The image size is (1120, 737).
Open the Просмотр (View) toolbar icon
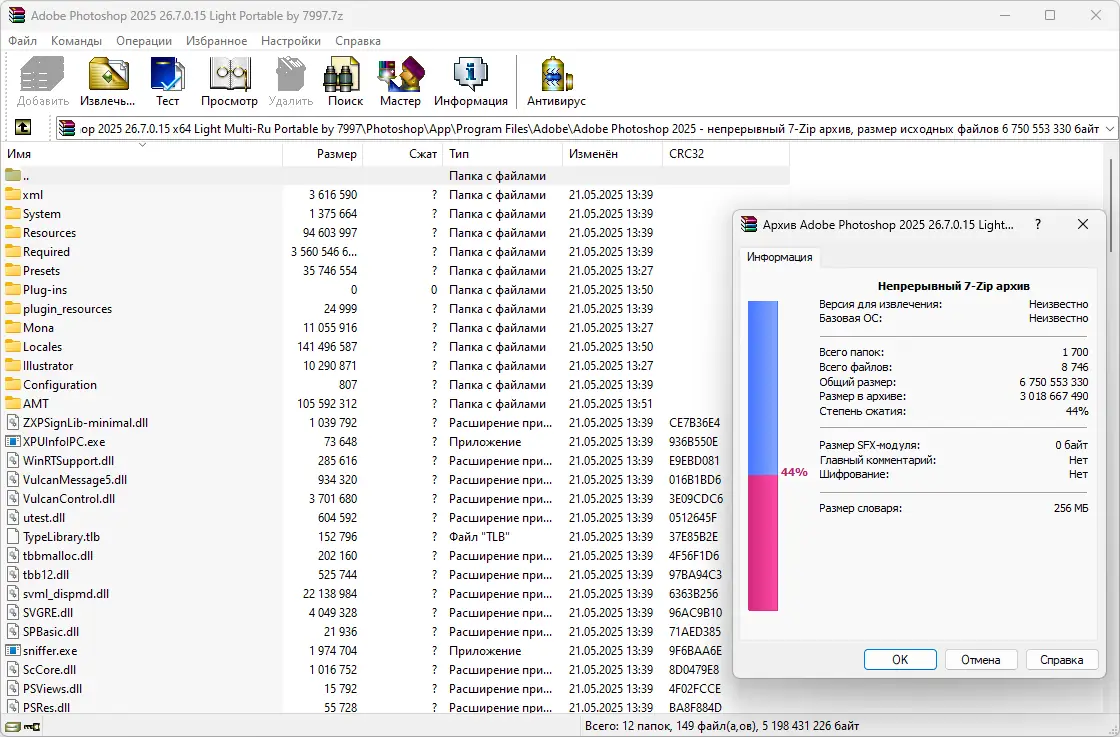click(229, 78)
